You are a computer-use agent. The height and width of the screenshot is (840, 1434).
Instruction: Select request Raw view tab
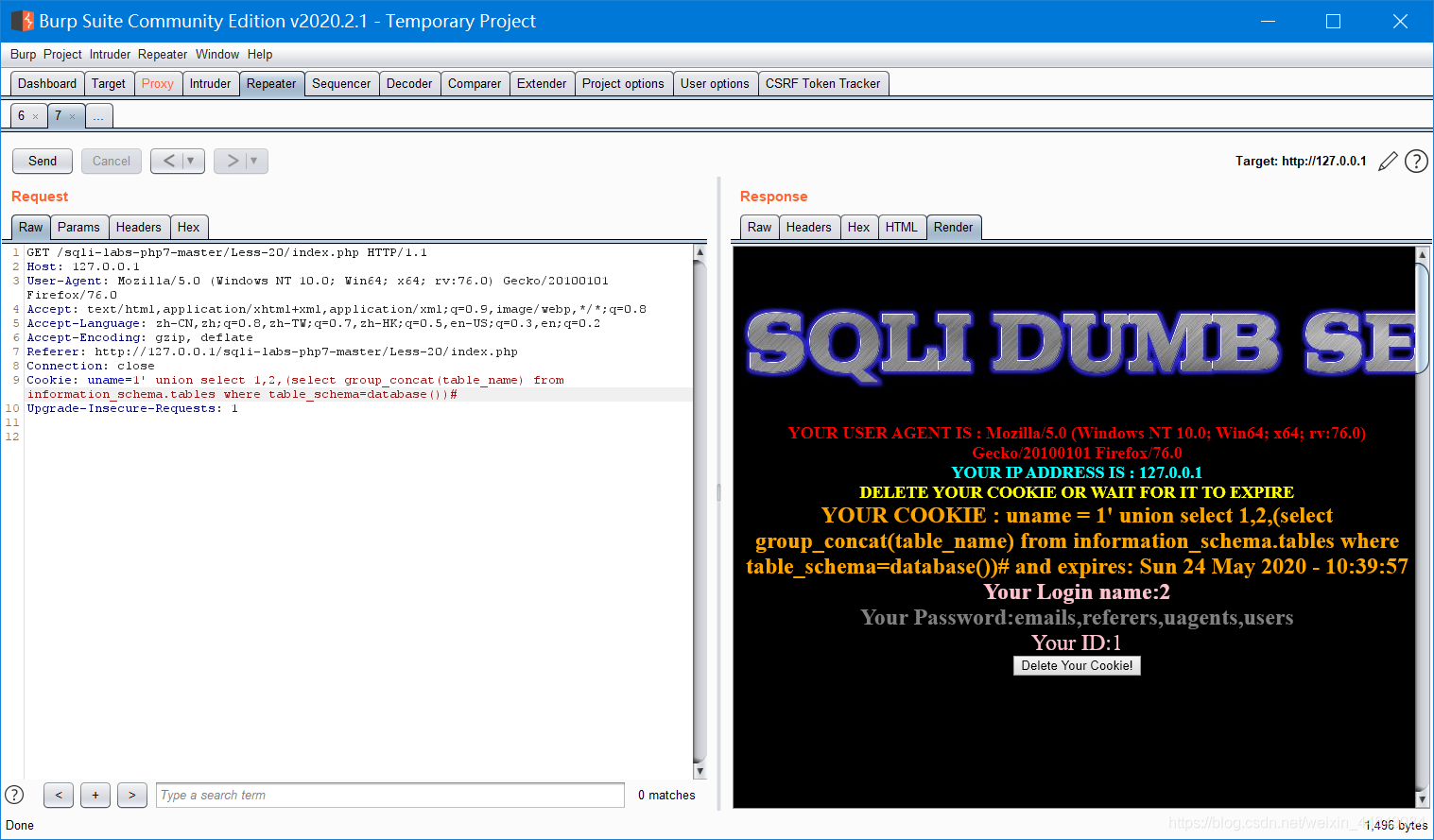click(31, 227)
